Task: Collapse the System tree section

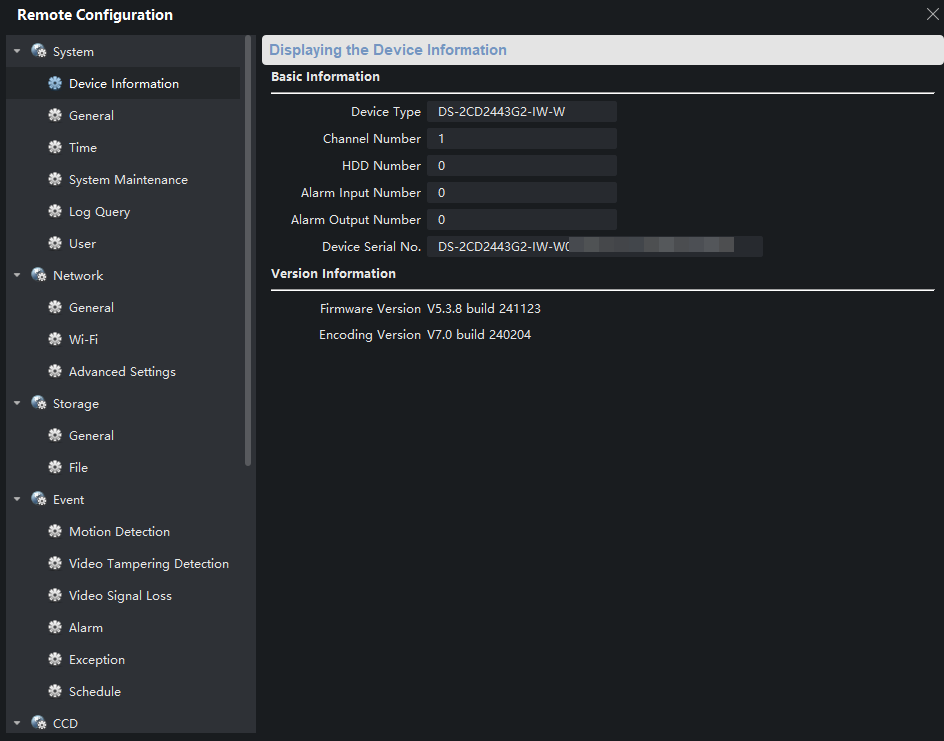Action: coord(17,52)
